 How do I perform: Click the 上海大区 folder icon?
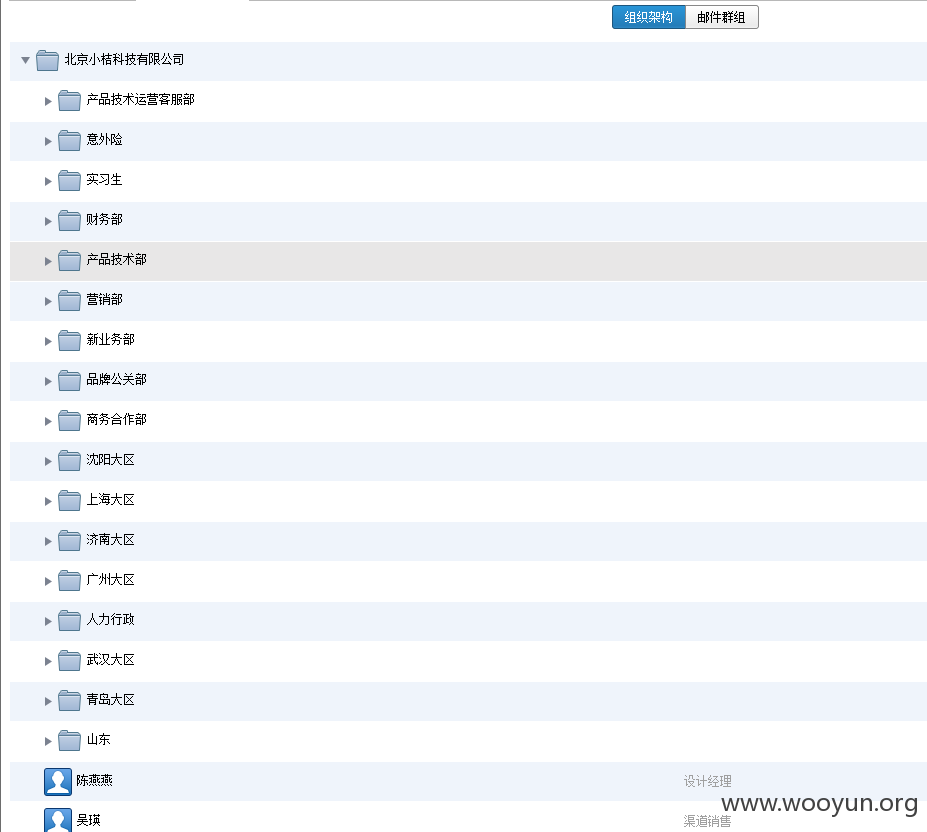coord(69,500)
